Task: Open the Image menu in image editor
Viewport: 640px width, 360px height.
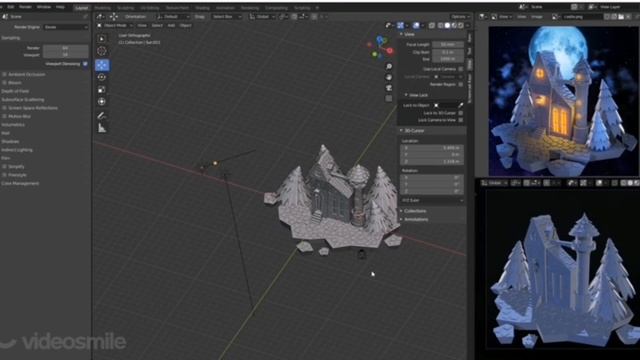Action: [x=537, y=17]
